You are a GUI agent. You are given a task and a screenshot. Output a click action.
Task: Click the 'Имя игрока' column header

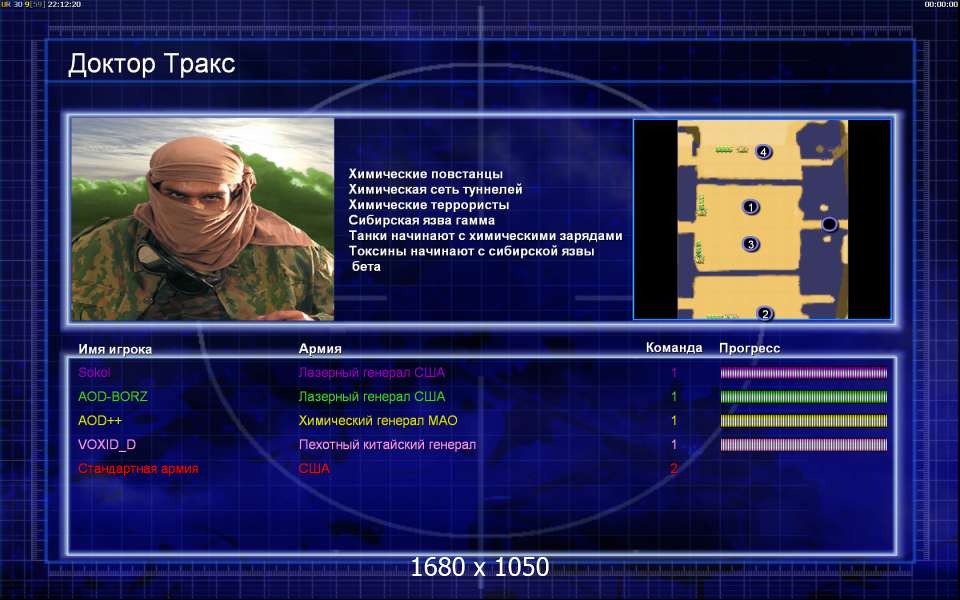pos(115,350)
